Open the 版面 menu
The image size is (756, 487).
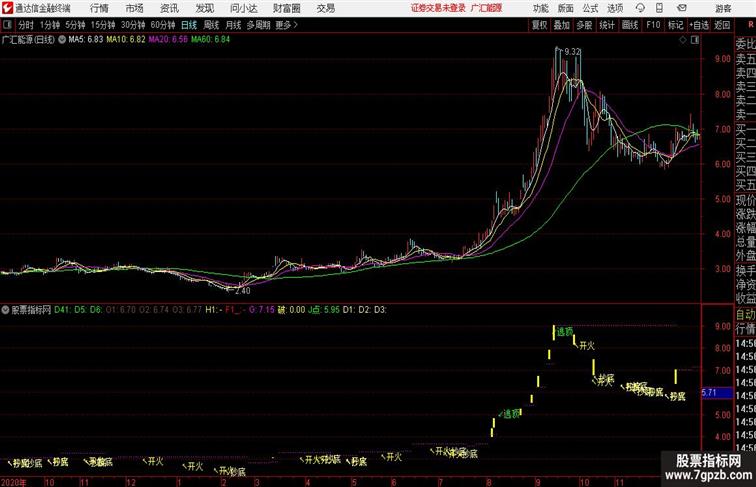click(x=566, y=8)
